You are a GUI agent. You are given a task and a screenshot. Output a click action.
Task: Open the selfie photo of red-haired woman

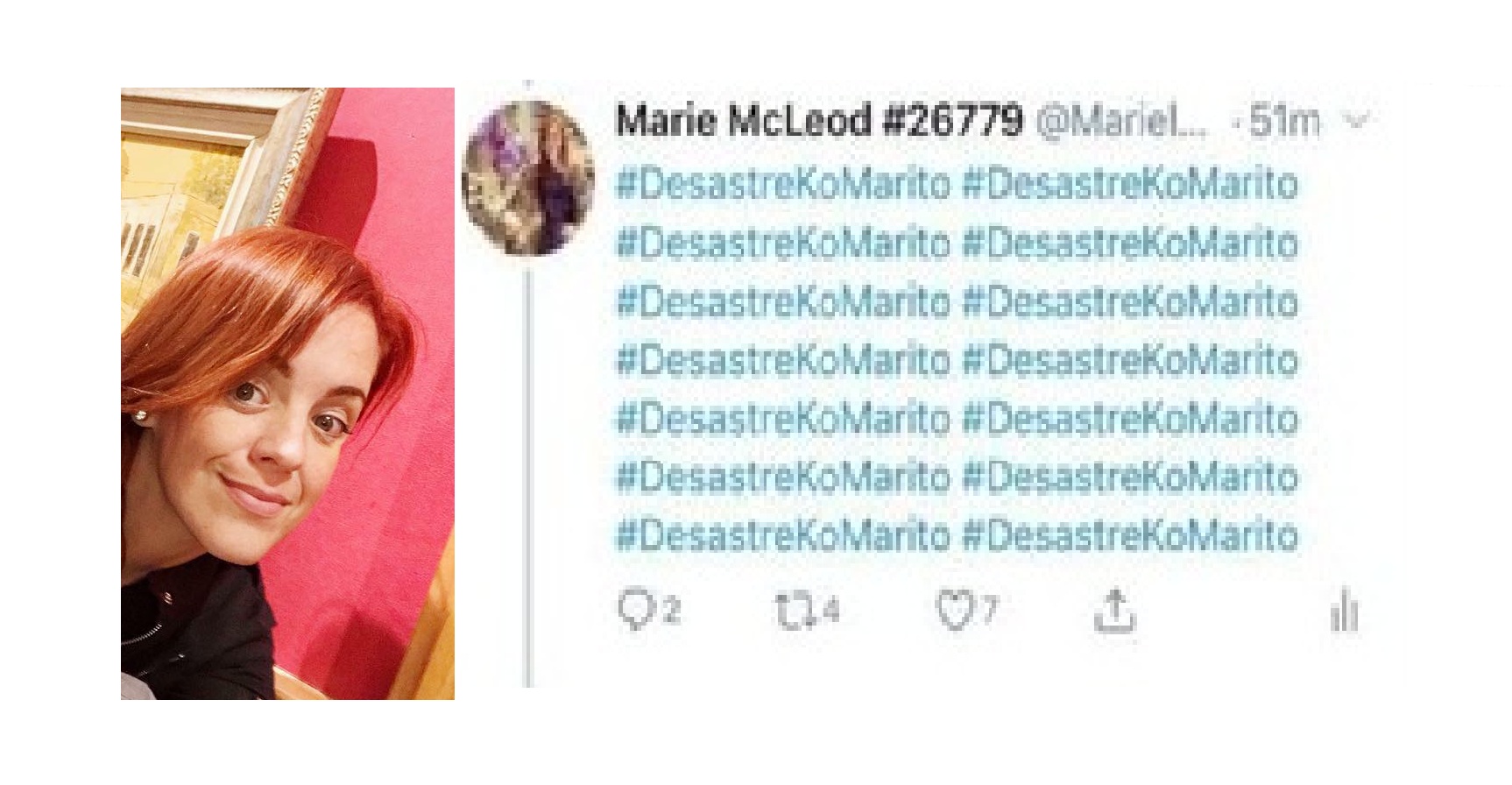click(x=287, y=393)
